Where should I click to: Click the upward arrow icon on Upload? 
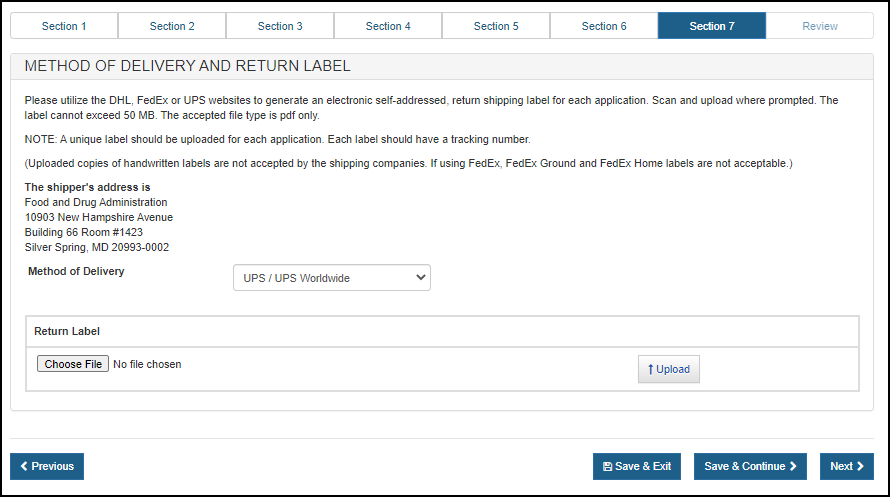coord(651,370)
